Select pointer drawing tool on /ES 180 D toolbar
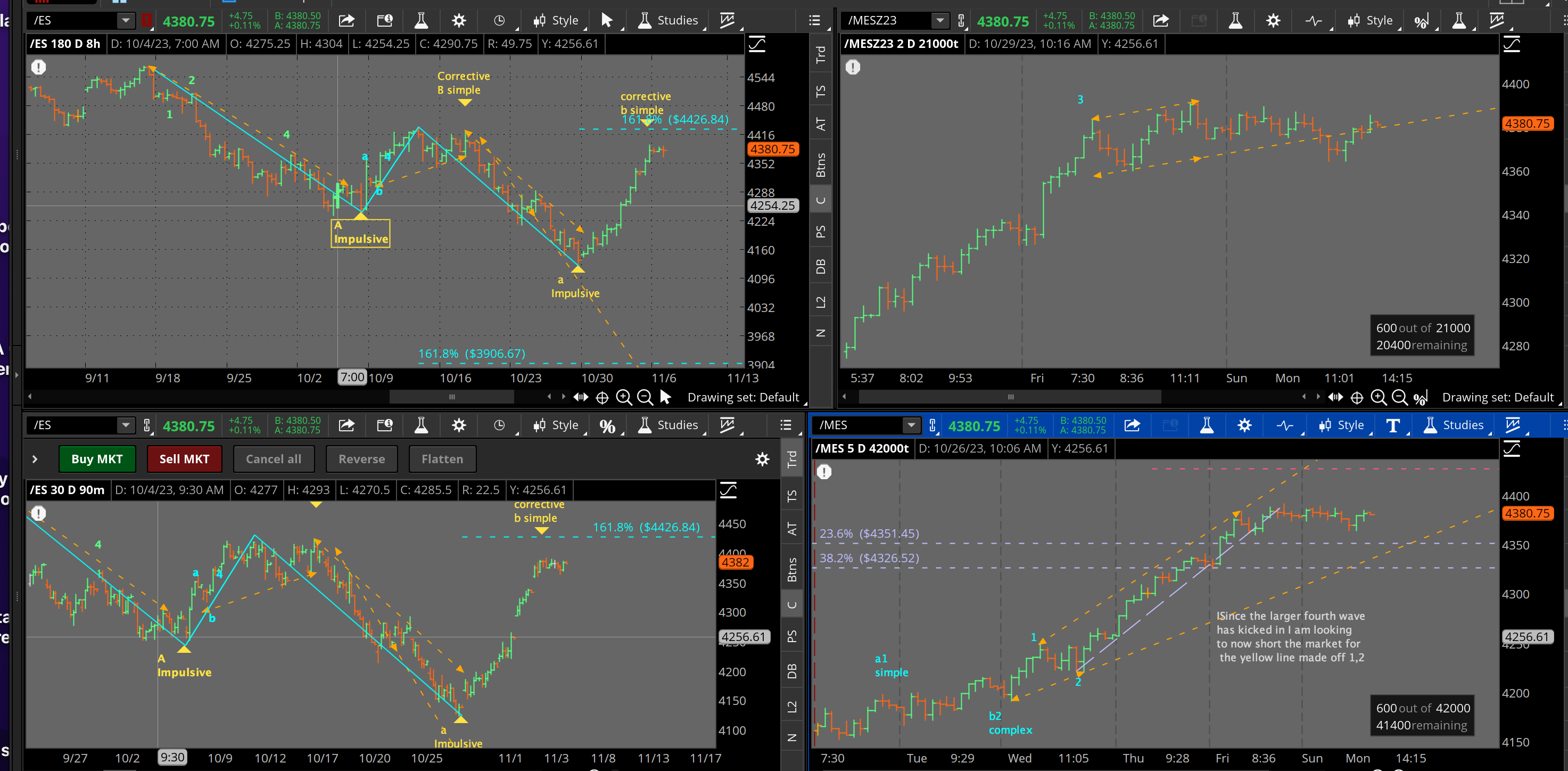 [x=606, y=21]
